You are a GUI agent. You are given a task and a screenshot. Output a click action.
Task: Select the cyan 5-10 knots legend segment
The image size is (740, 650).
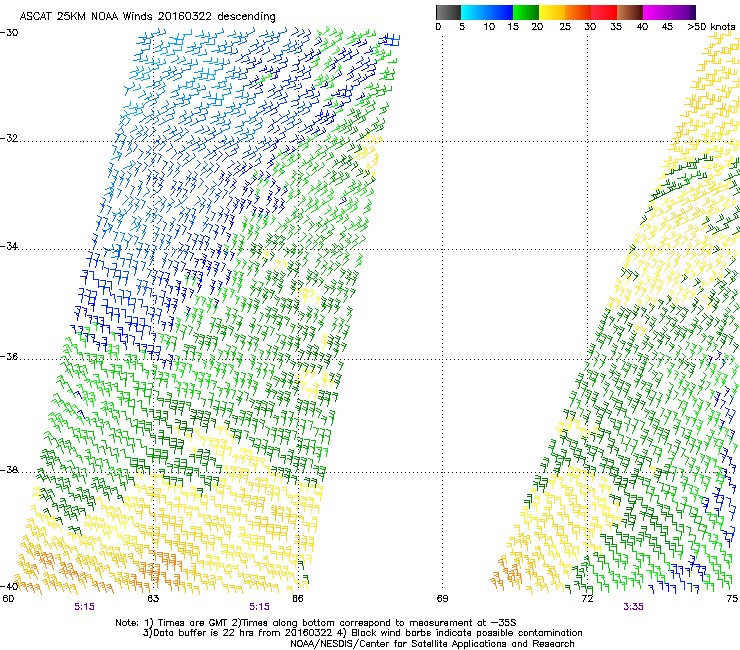click(x=474, y=12)
